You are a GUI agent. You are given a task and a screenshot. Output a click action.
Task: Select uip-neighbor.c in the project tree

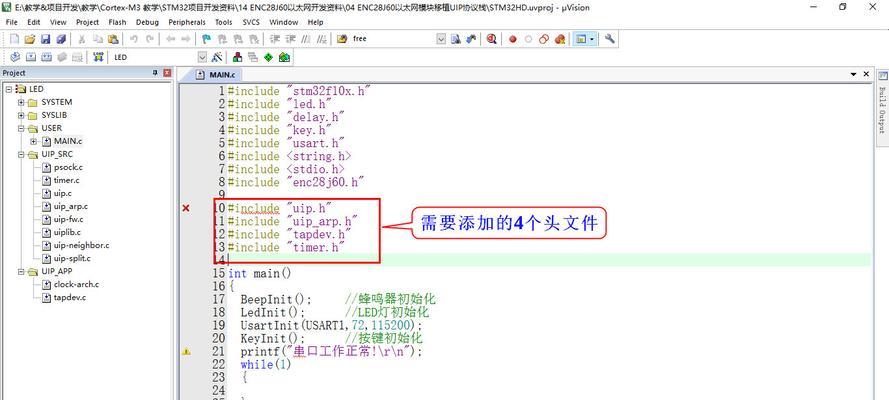pos(82,246)
